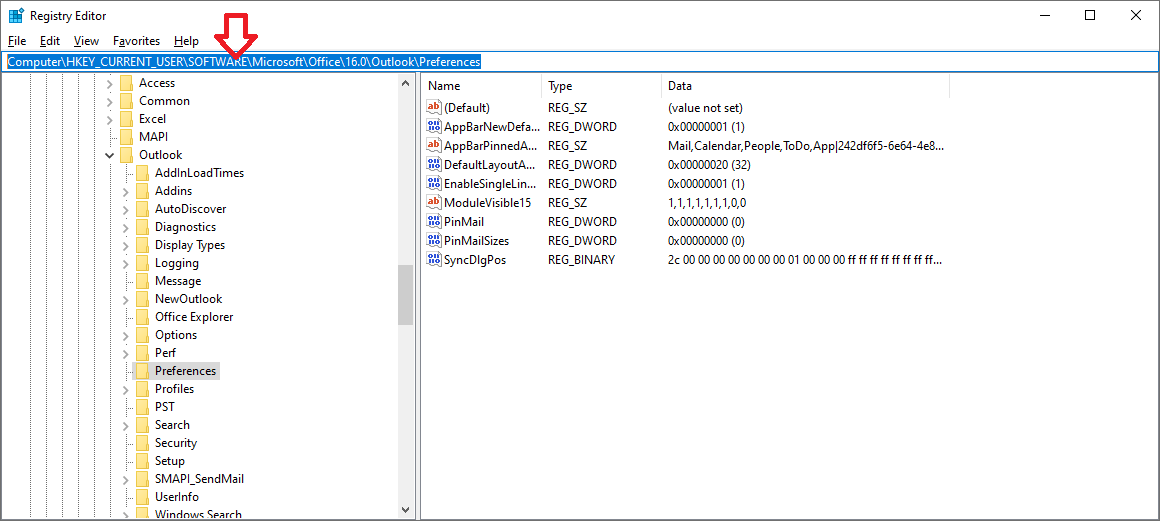Select the DefaultLayoutA... DWORD value icon
The height and width of the screenshot is (521, 1160).
click(434, 164)
